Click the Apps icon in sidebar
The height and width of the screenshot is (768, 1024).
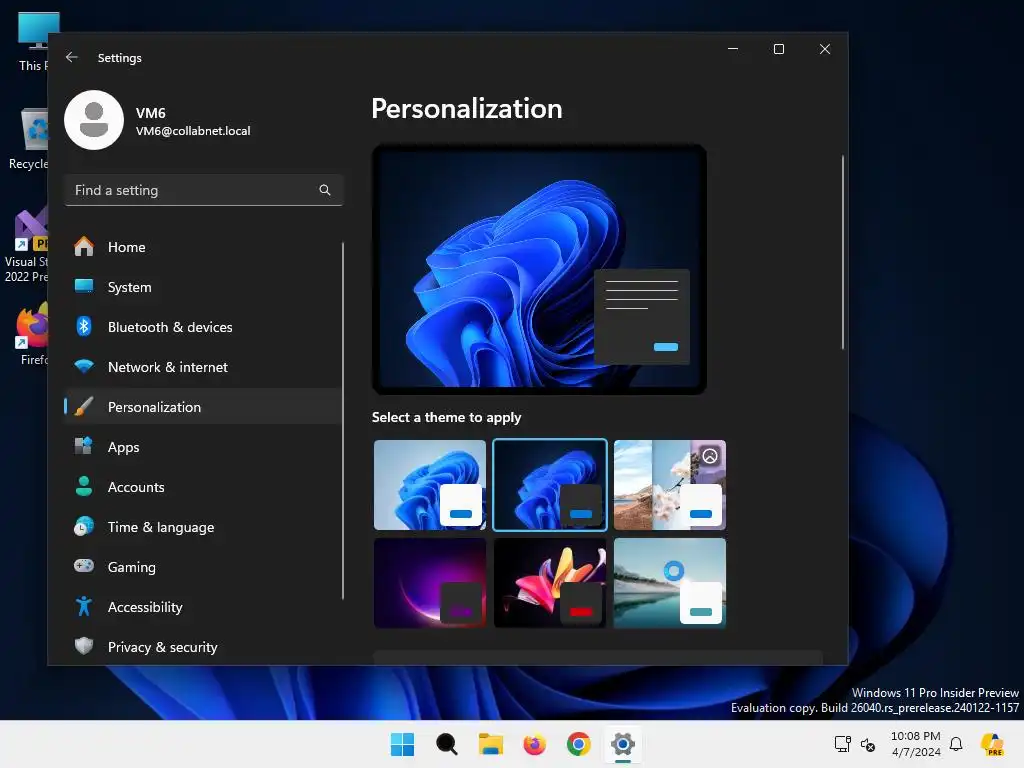click(84, 447)
